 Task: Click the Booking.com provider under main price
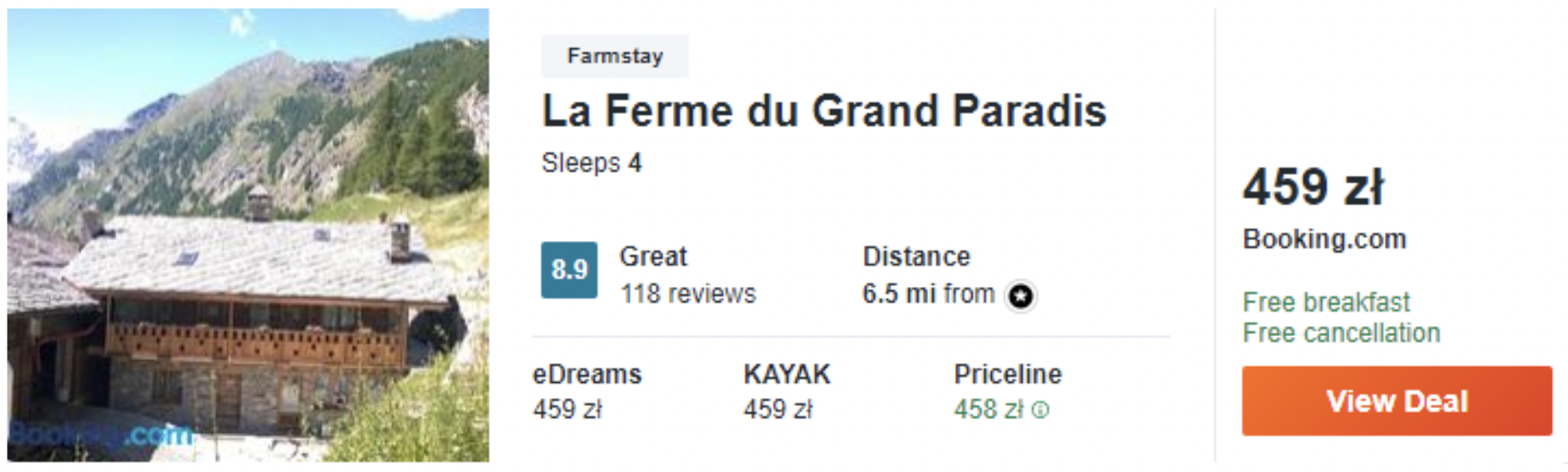coord(1324,239)
